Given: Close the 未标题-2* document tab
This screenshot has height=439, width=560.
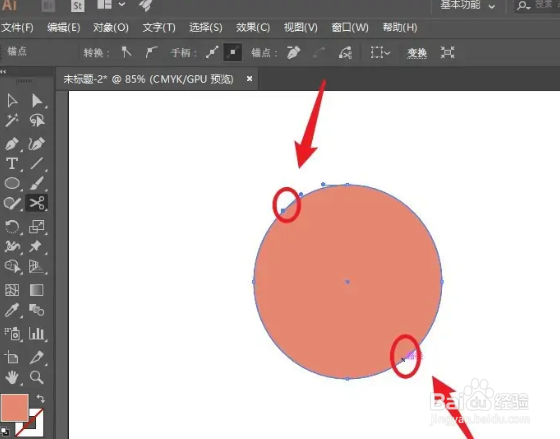Looking at the screenshot, I should [x=250, y=79].
